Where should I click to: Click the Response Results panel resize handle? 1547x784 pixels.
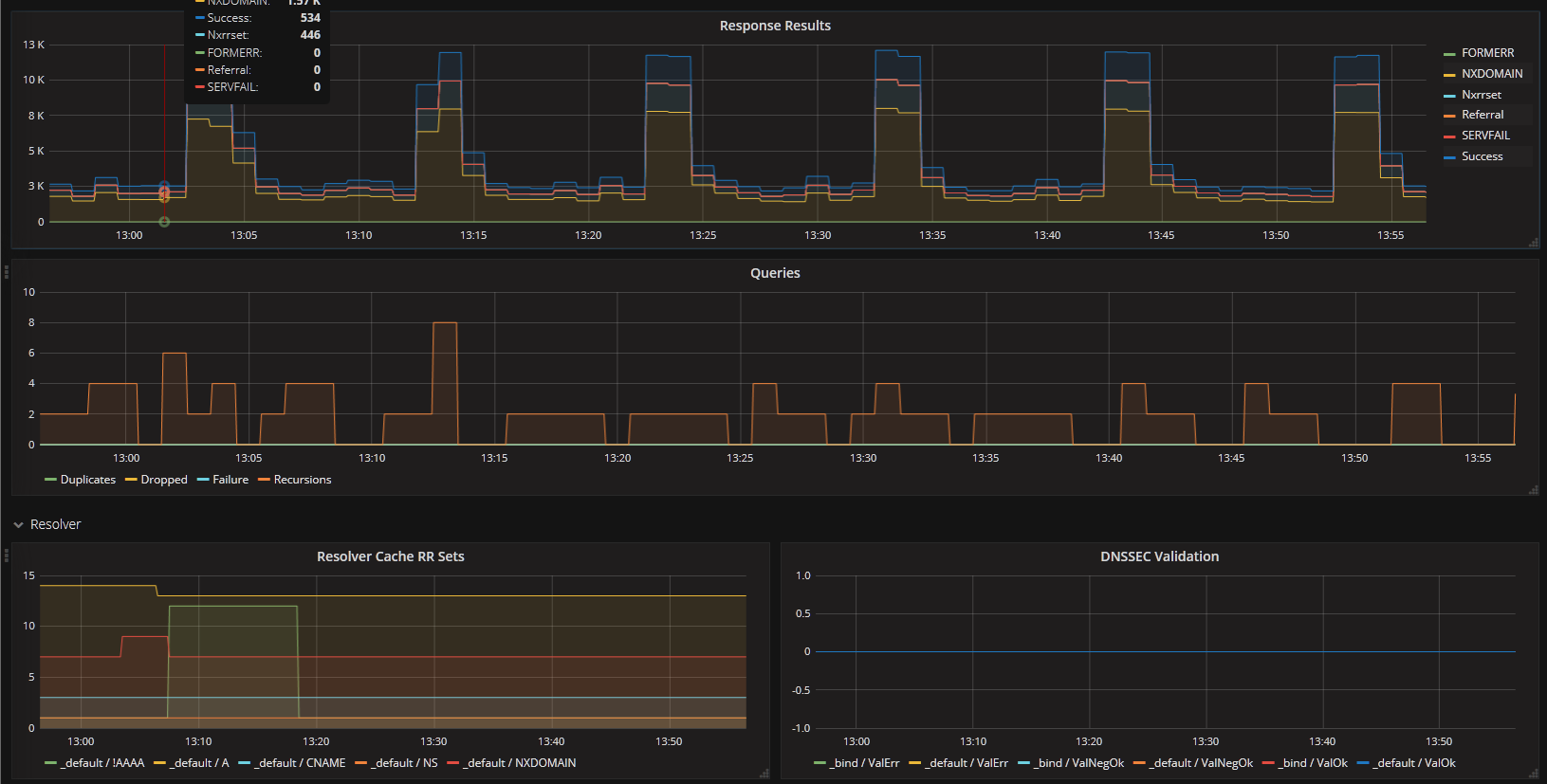click(1534, 243)
